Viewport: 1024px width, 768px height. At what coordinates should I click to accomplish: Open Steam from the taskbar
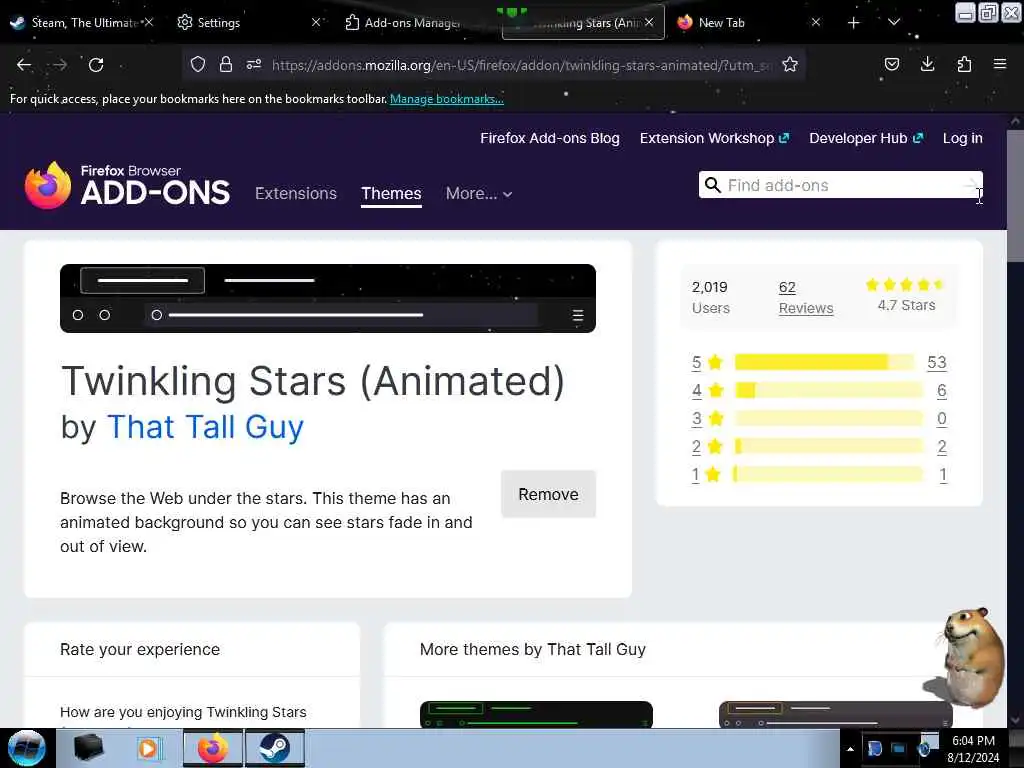pyautogui.click(x=275, y=748)
